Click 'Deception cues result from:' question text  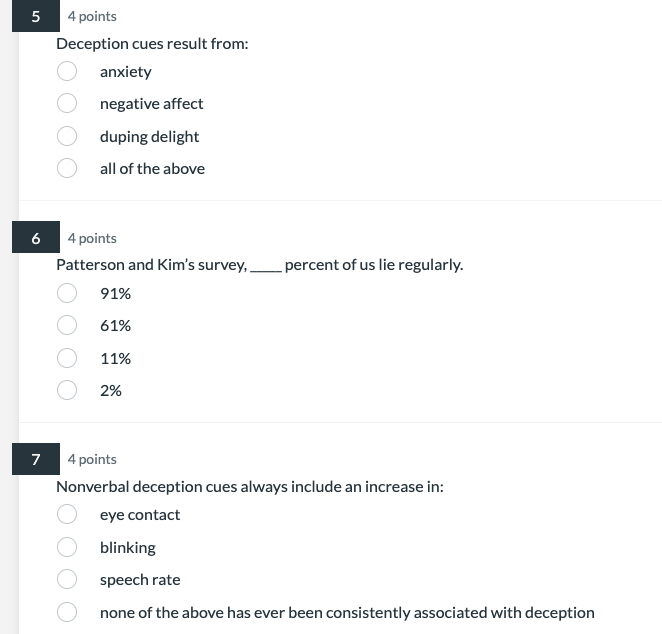(152, 44)
